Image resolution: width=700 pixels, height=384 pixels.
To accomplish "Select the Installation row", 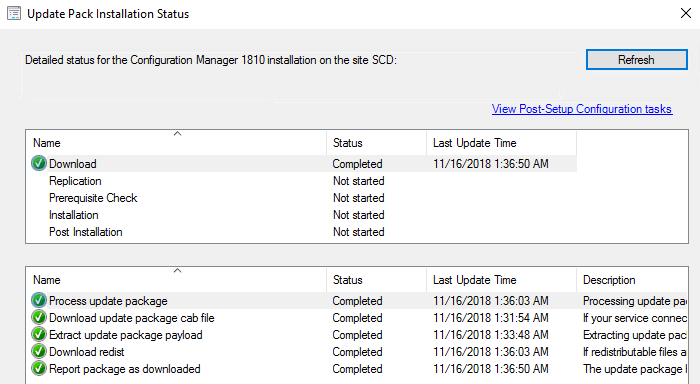I will click(301, 215).
